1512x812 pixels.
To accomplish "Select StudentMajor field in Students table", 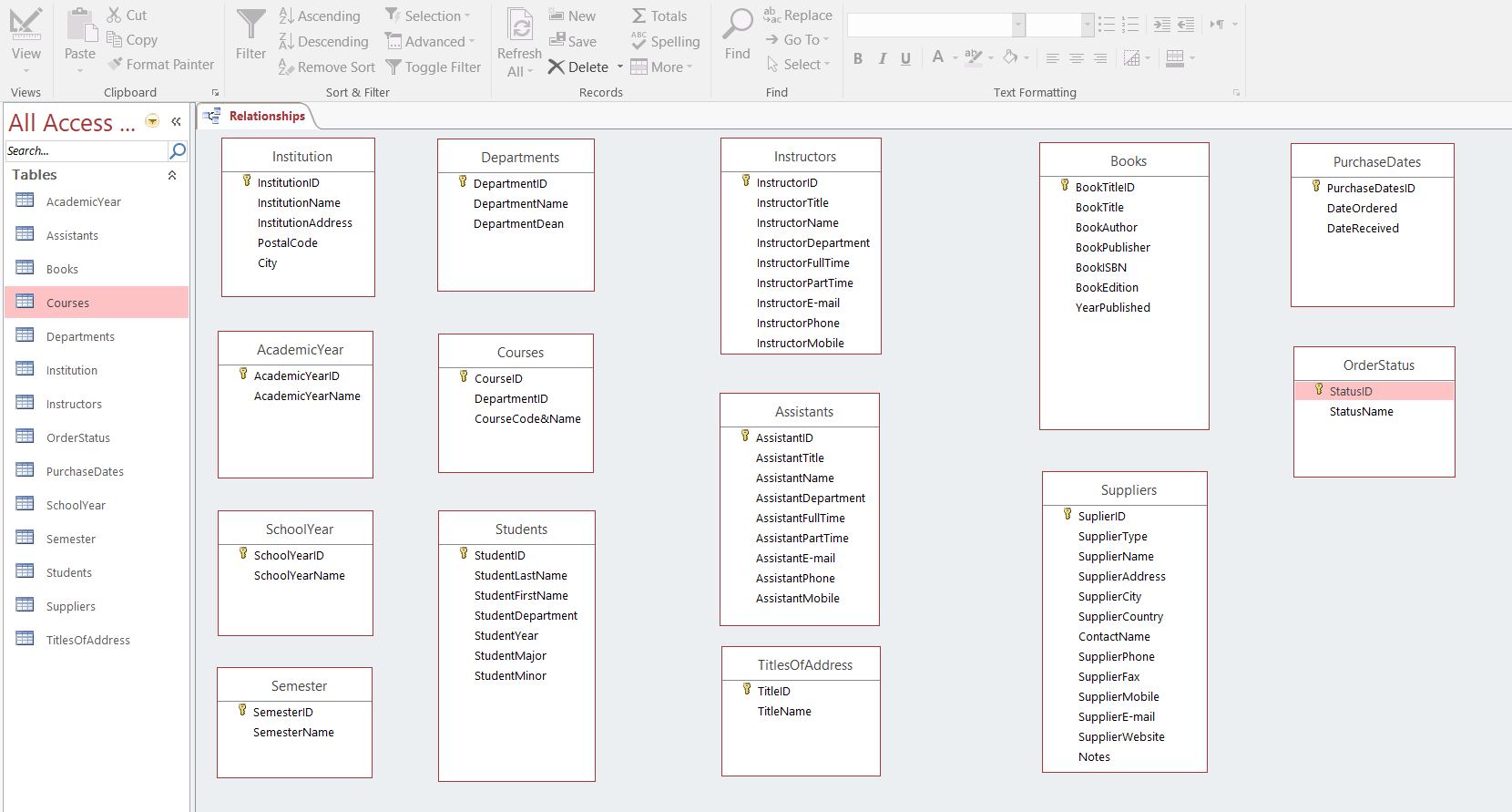I will point(510,655).
